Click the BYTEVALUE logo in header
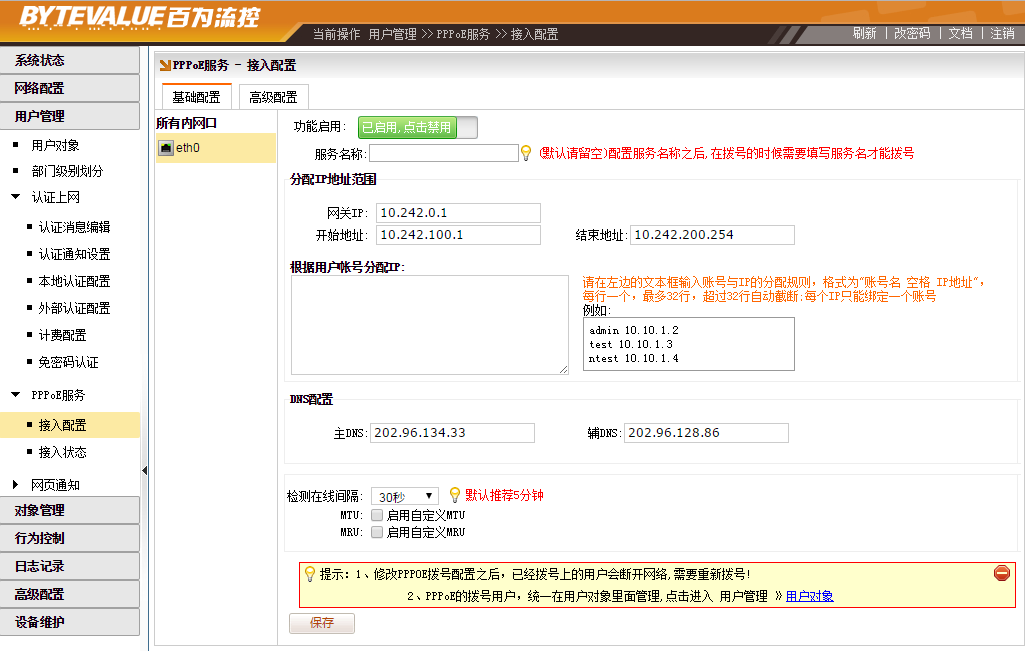 [140, 17]
